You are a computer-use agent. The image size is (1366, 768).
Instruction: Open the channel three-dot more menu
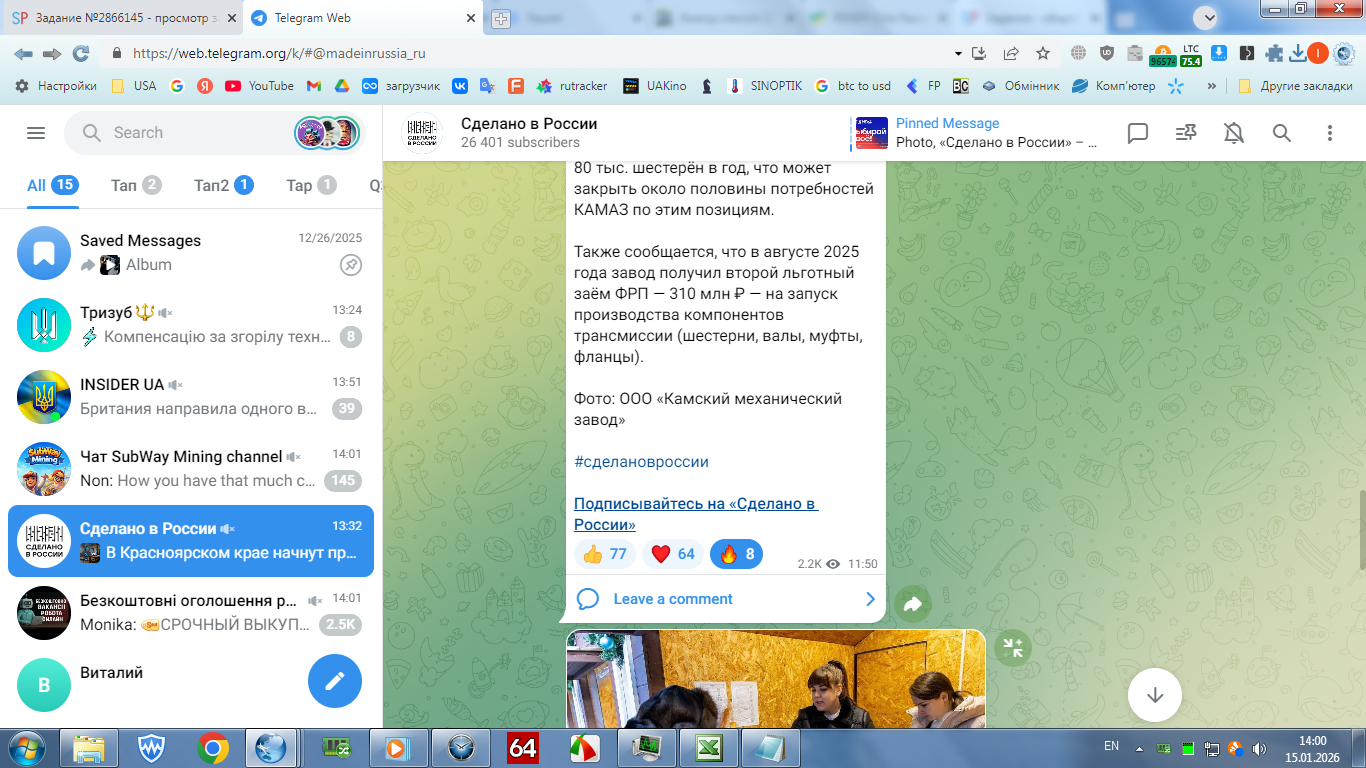pos(1330,133)
